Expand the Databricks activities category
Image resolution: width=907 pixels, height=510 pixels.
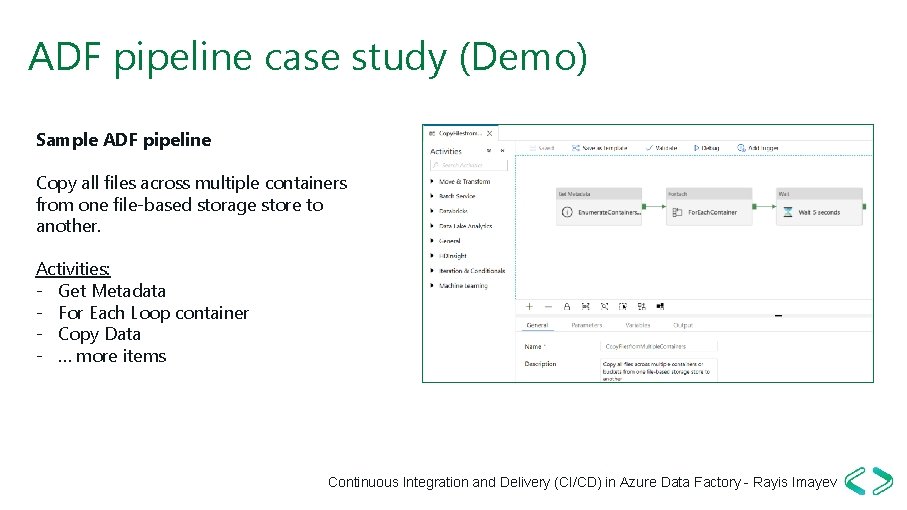(x=449, y=211)
